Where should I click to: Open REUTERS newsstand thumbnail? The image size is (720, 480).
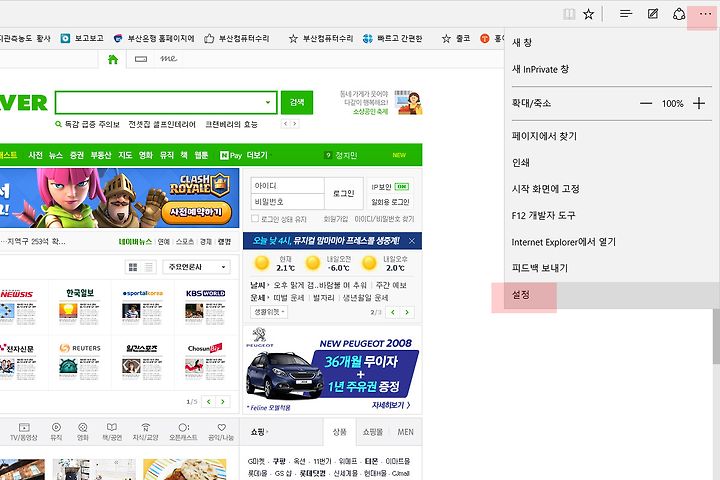[80, 362]
